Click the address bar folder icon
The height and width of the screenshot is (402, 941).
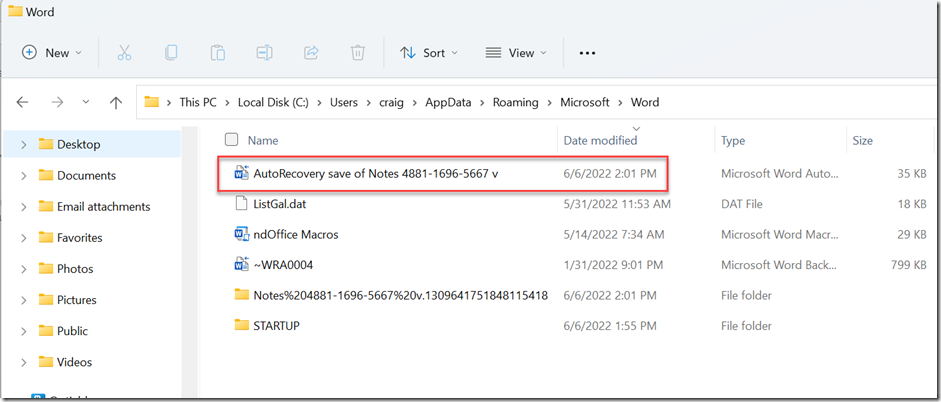(x=152, y=102)
